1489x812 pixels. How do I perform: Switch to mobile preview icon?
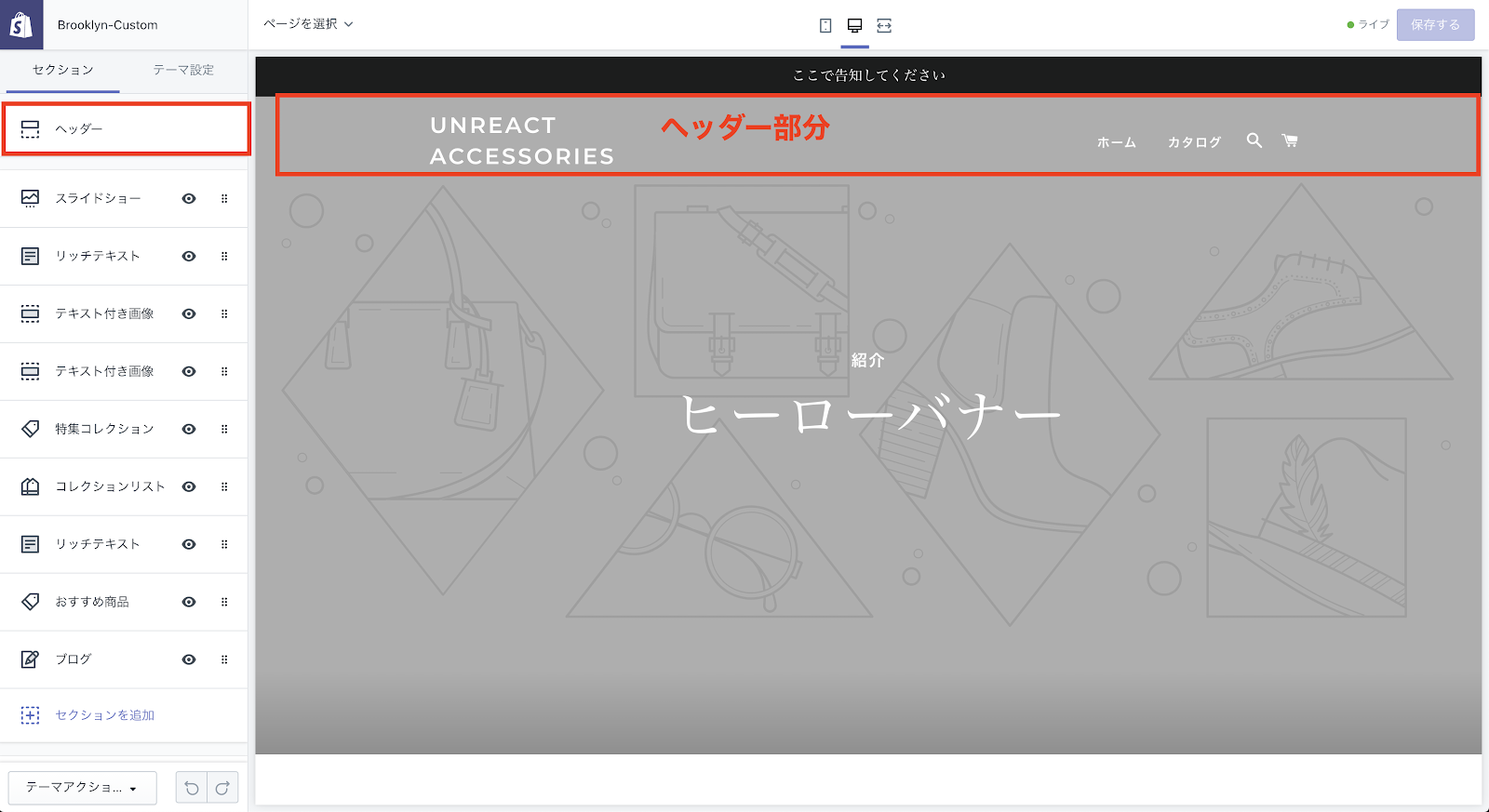825,26
